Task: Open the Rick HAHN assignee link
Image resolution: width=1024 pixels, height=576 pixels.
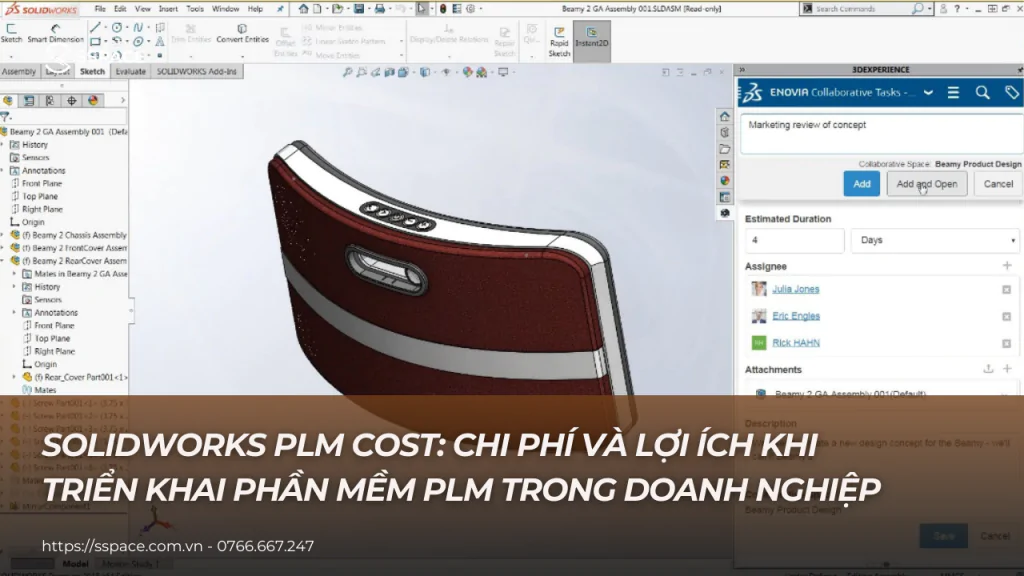Action: [795, 342]
